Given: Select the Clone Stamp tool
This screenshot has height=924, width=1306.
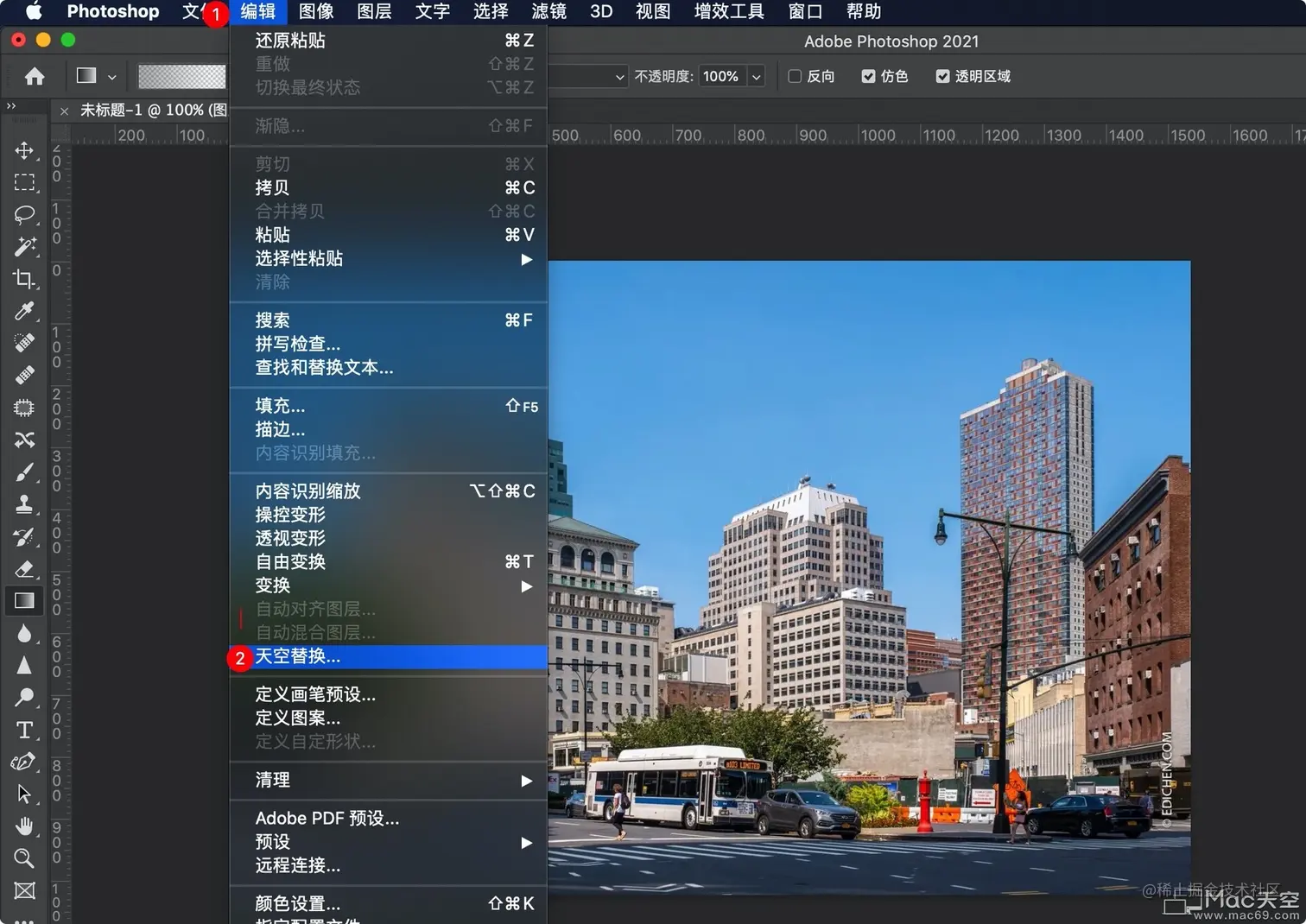Looking at the screenshot, I should point(24,504).
